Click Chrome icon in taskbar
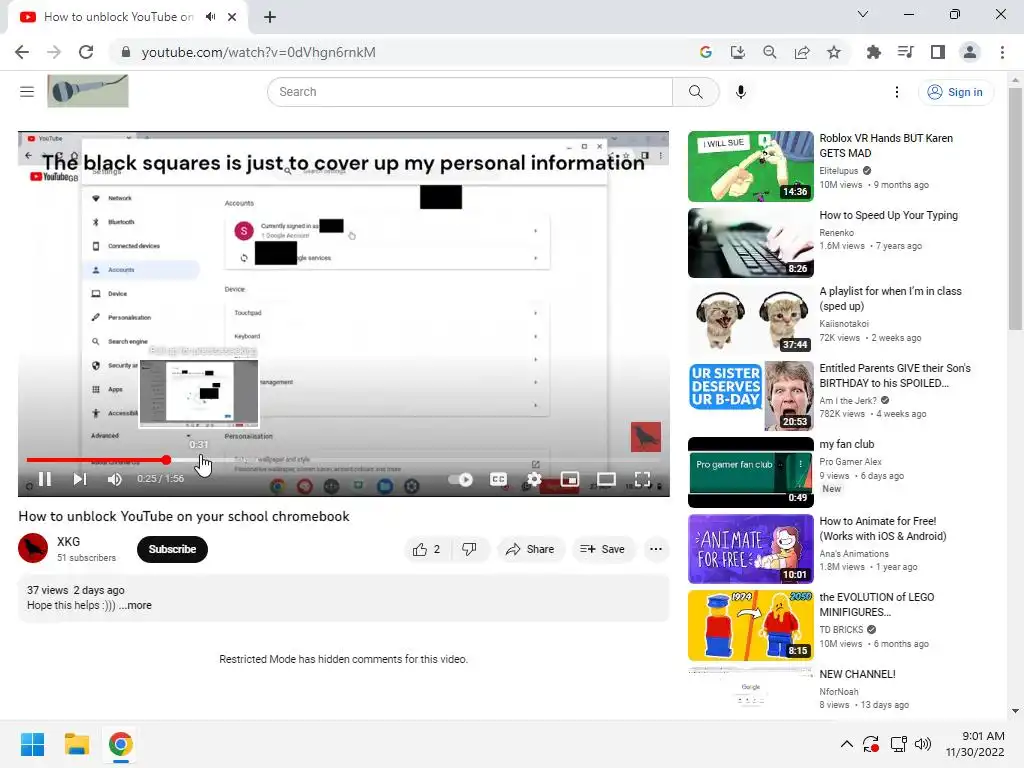The image size is (1024, 768). tap(120, 744)
